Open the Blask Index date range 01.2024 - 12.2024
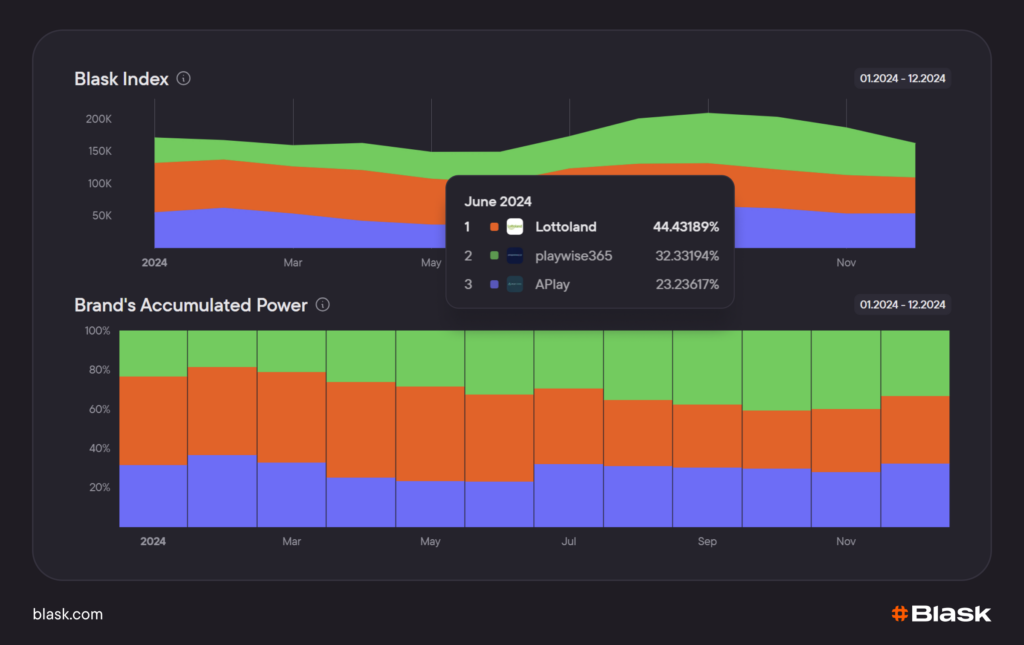 point(902,78)
